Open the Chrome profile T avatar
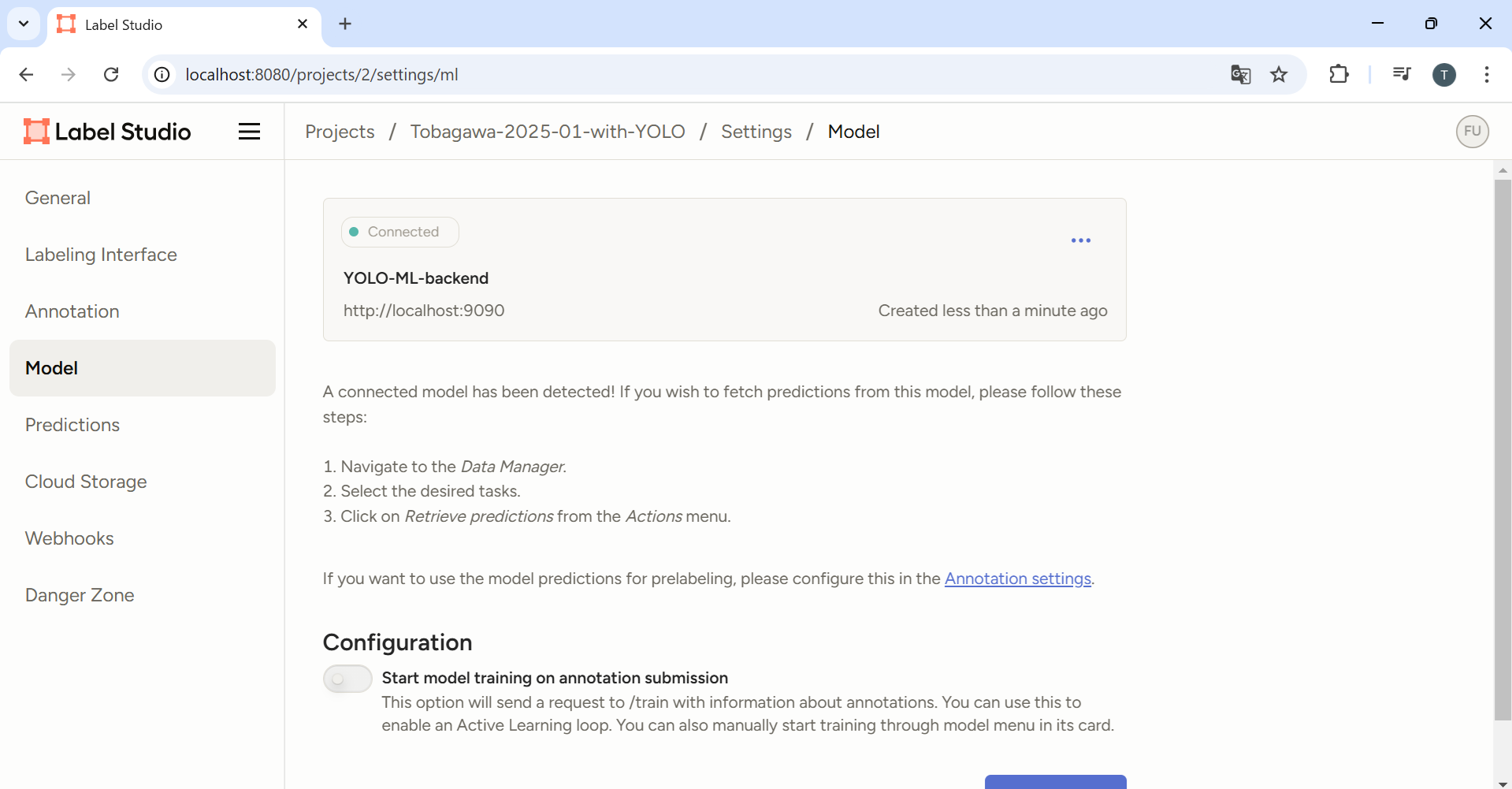1512x789 pixels. [1443, 75]
